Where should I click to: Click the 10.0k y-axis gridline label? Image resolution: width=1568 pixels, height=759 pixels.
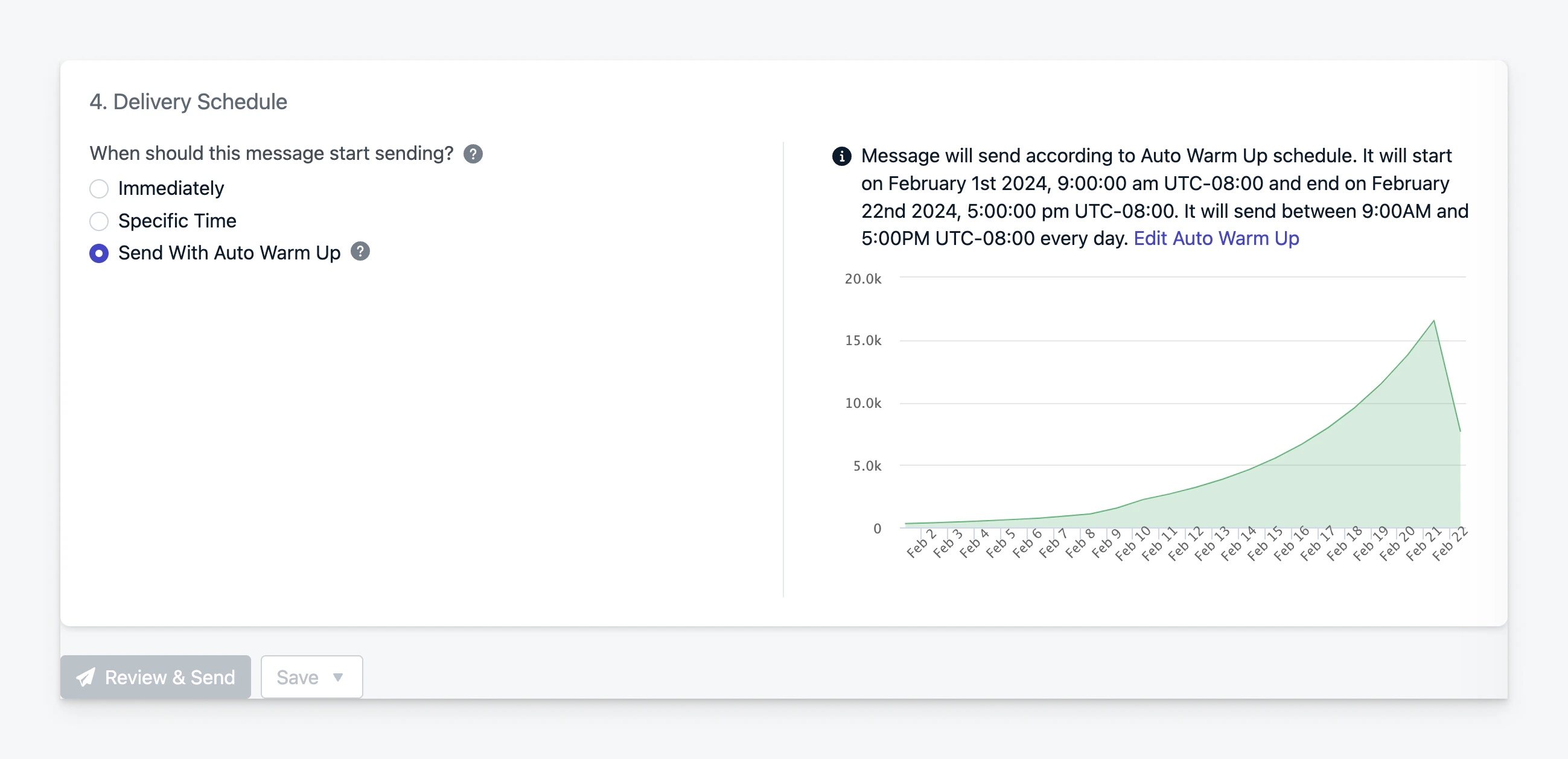click(x=862, y=403)
